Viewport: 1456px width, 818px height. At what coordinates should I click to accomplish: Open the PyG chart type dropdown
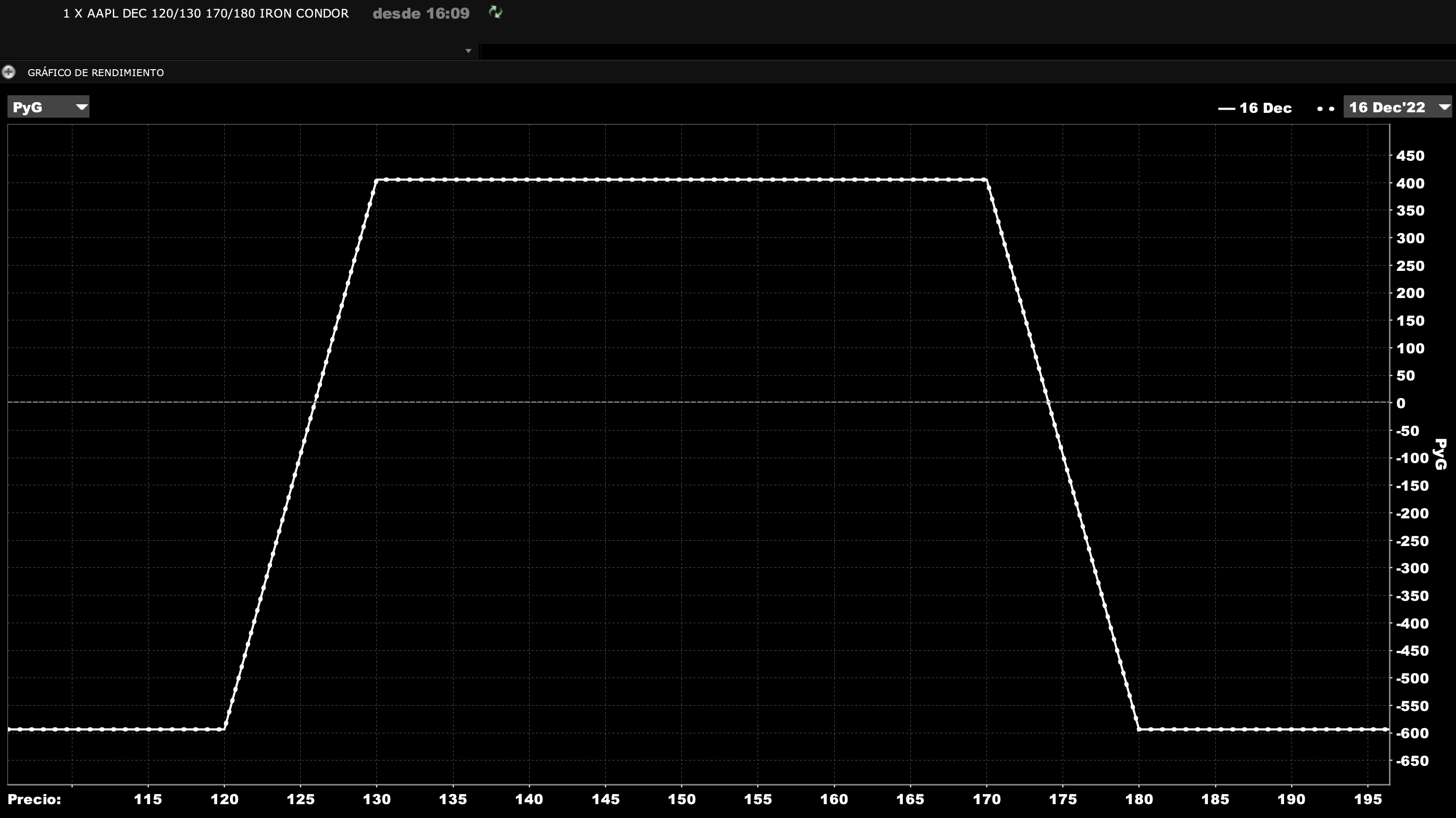tap(48, 107)
